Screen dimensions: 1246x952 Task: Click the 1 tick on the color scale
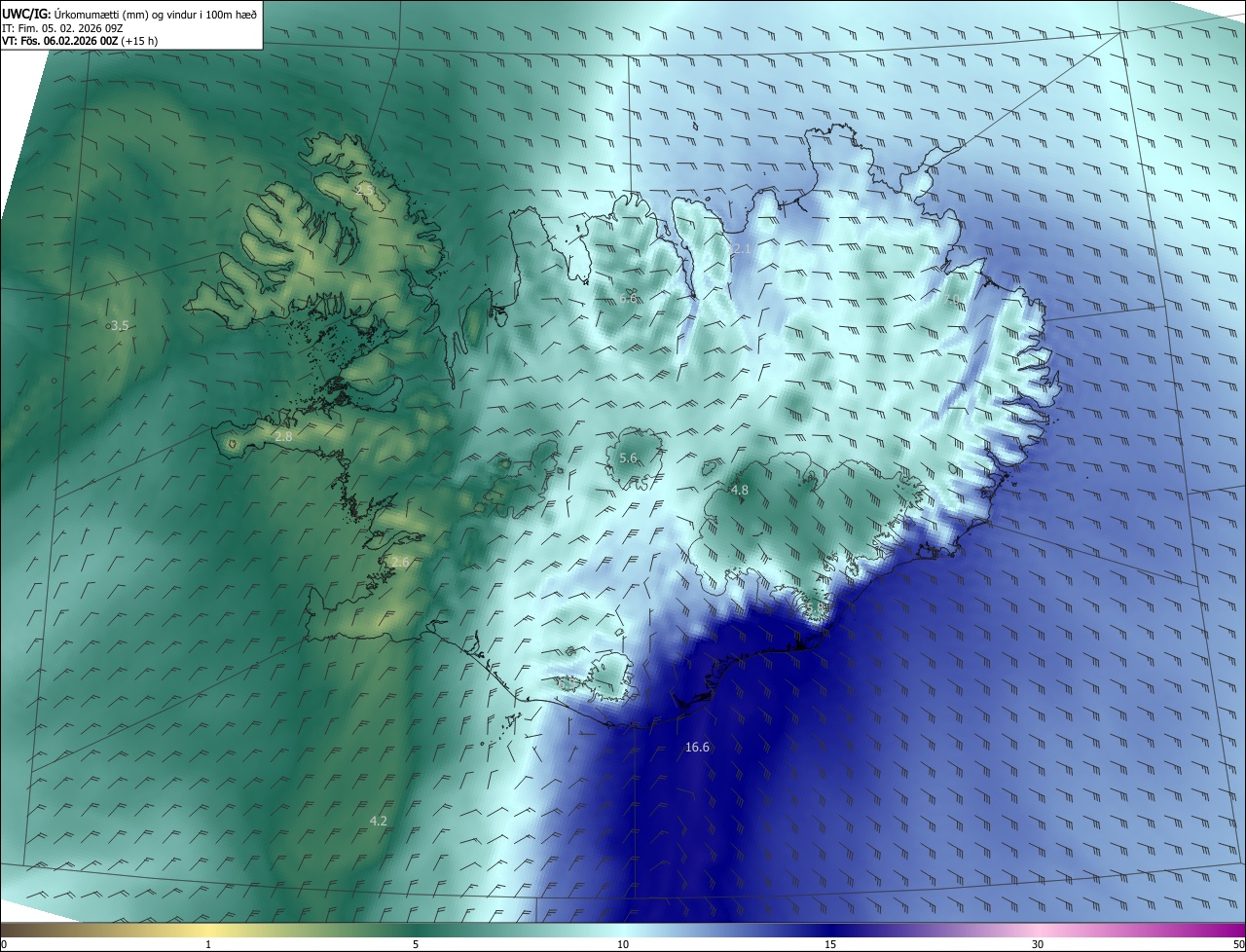(208, 944)
